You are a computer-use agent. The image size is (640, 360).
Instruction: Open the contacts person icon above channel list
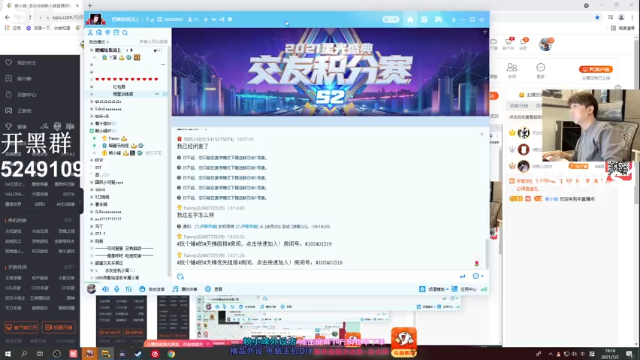[90, 33]
